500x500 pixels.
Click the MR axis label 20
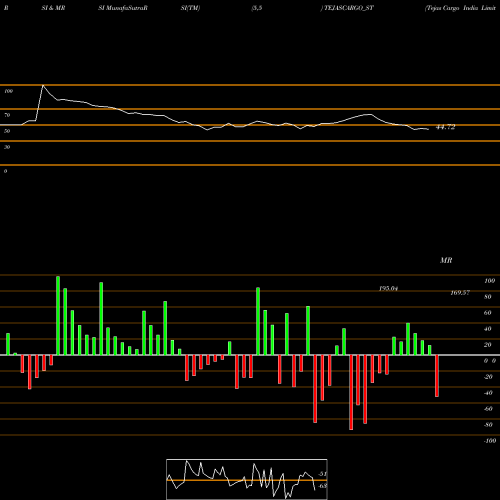click(488, 345)
